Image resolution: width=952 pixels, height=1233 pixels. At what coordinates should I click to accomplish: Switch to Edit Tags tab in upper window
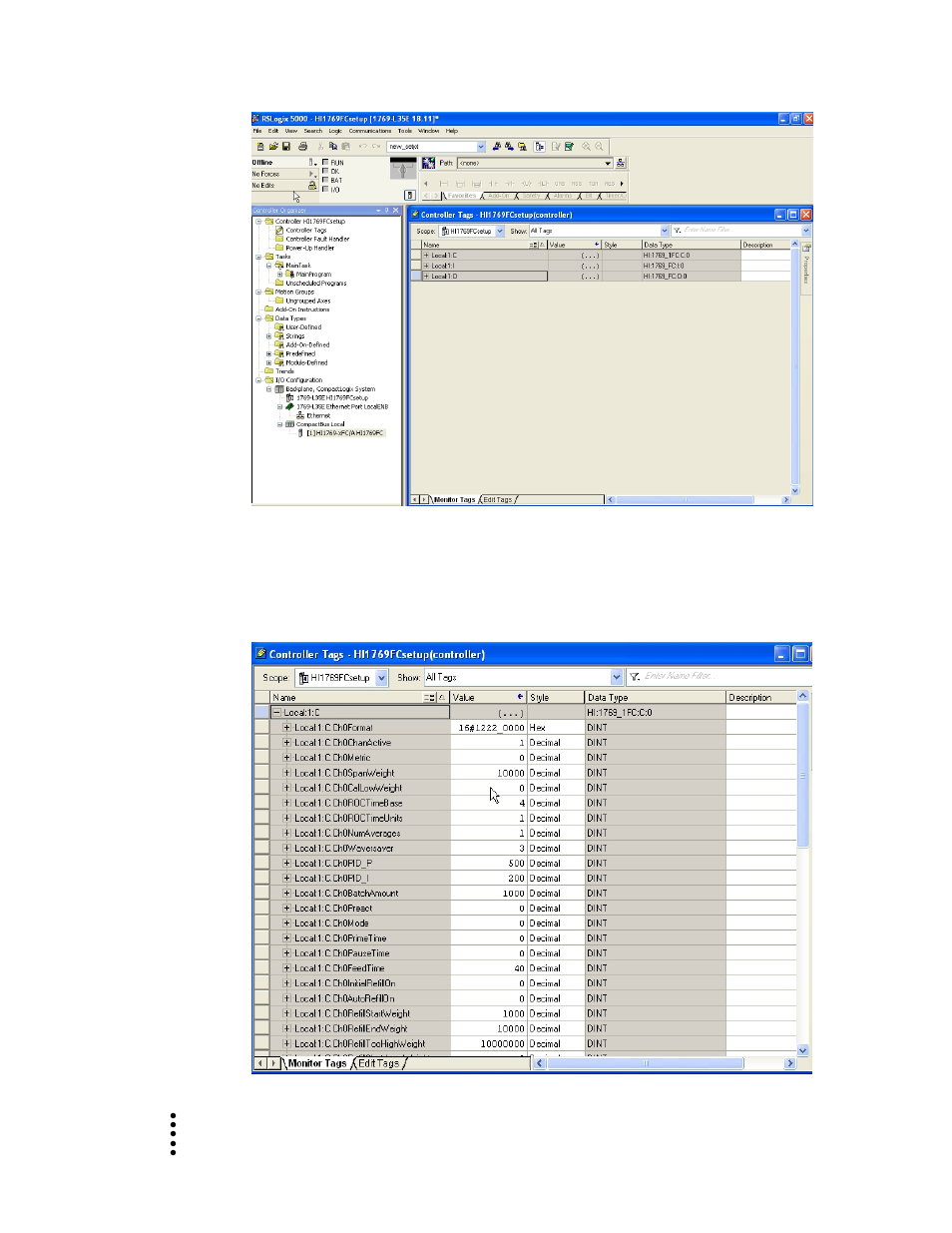click(498, 500)
